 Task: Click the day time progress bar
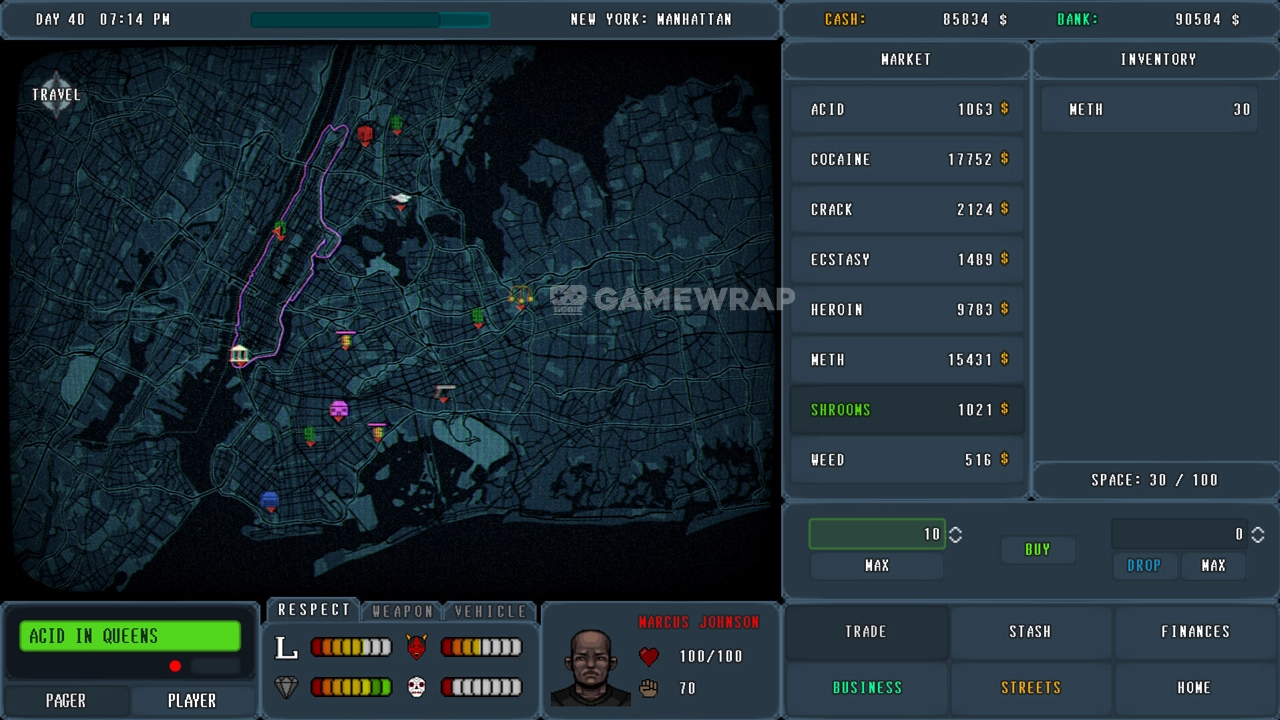pyautogui.click(x=370, y=20)
